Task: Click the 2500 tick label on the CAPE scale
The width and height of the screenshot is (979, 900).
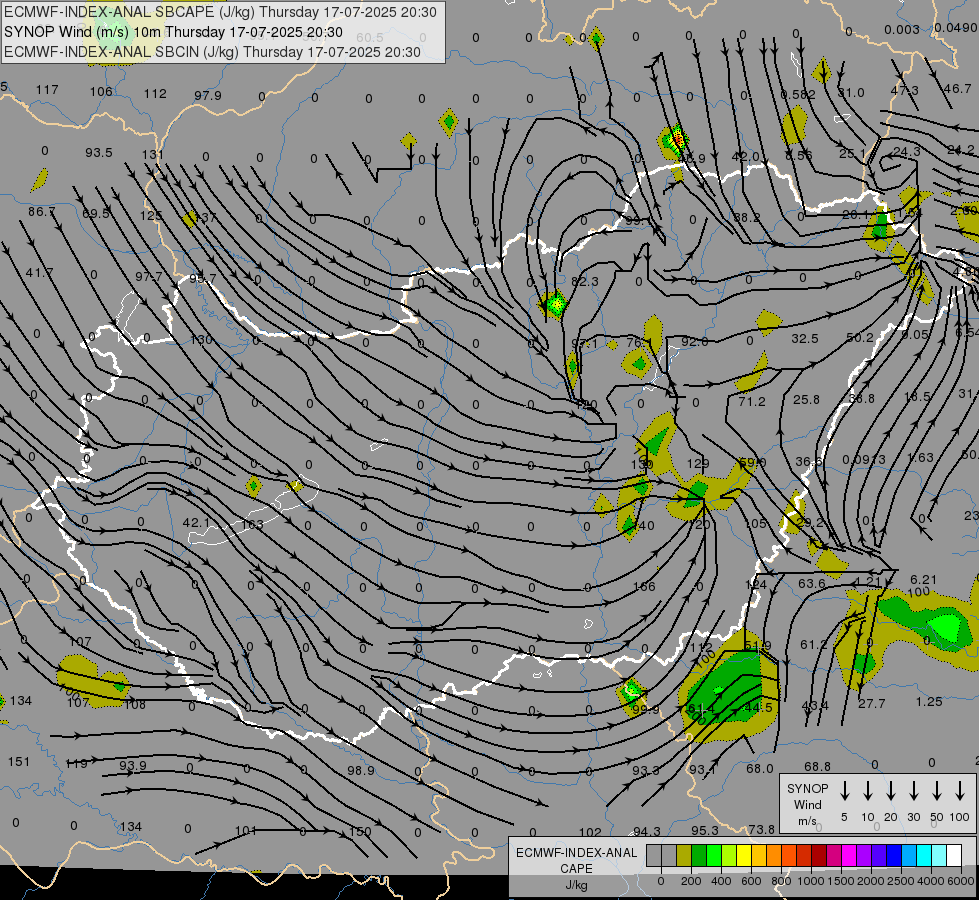Action: point(901,881)
